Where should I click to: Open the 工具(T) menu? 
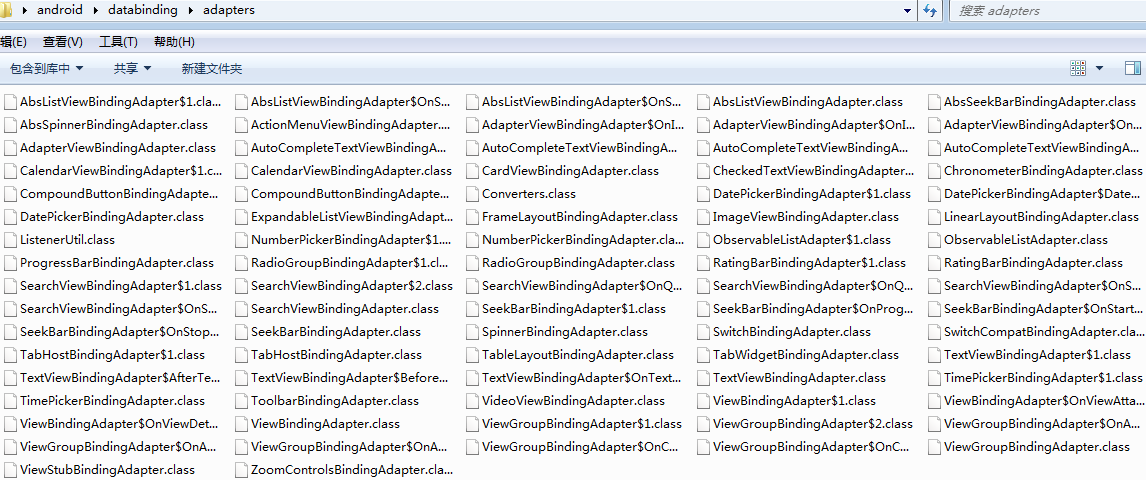118,42
